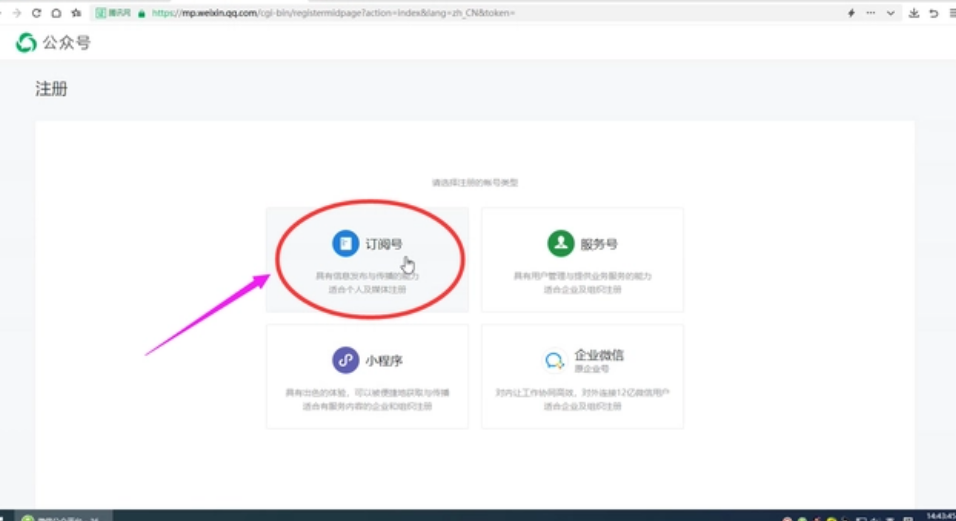
Task: Click the blue 订阅号 icon
Action: [x=345, y=243]
